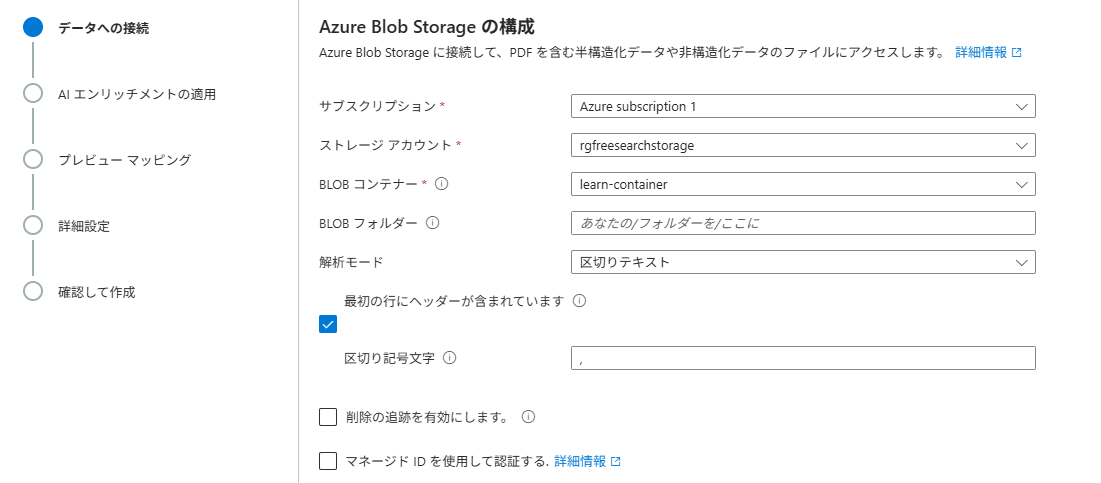Open the サブスクリプション dropdown
This screenshot has height=483, width=1101.
click(802, 106)
